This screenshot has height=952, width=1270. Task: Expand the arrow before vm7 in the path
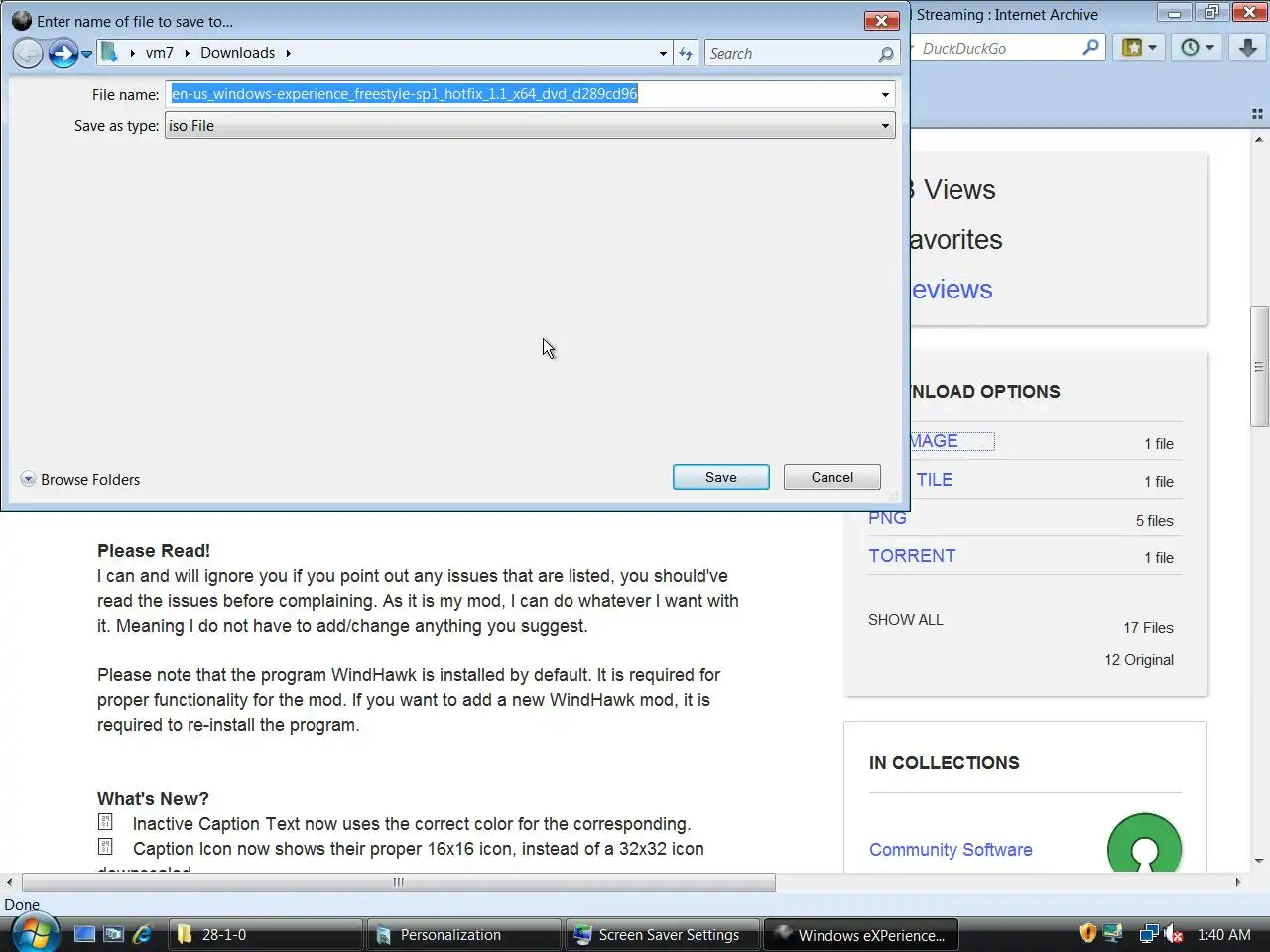tap(132, 53)
